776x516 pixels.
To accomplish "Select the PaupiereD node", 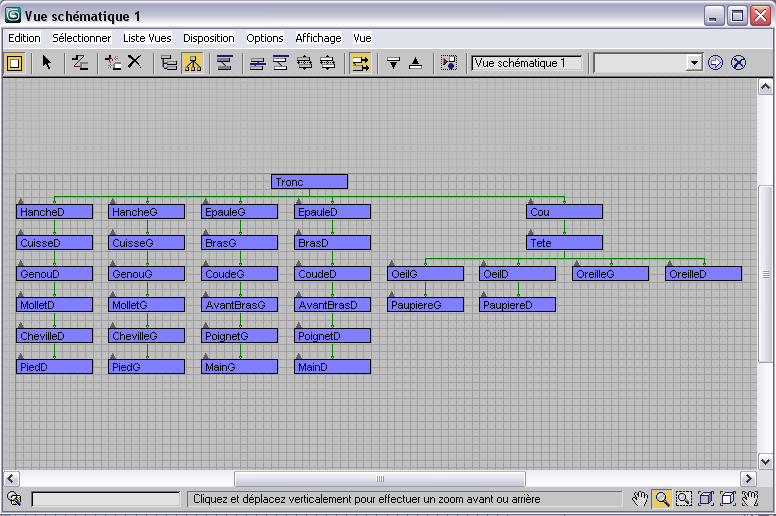I will (x=518, y=305).
